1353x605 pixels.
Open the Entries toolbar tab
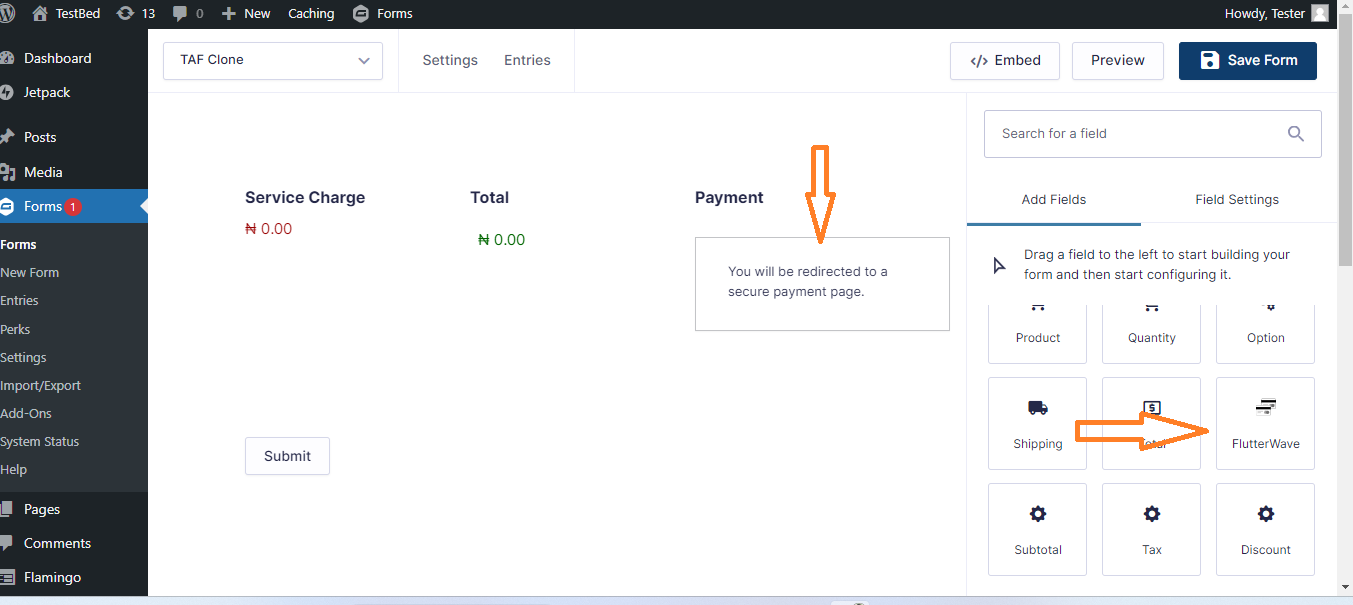tap(527, 60)
